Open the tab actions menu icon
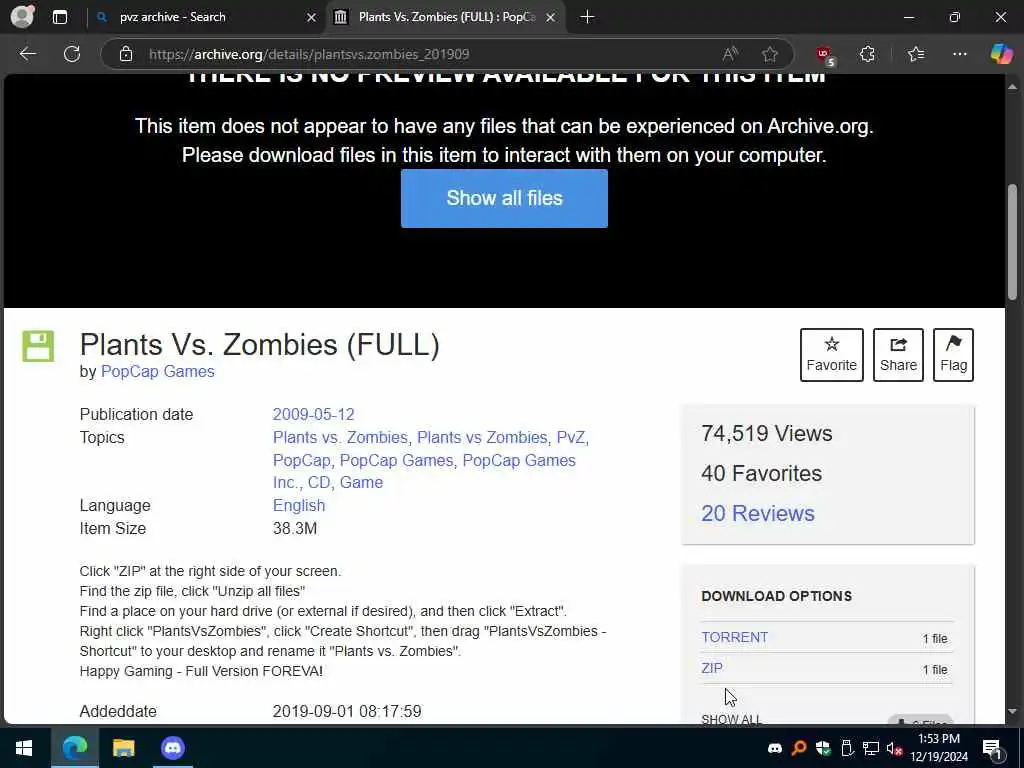 tap(59, 17)
